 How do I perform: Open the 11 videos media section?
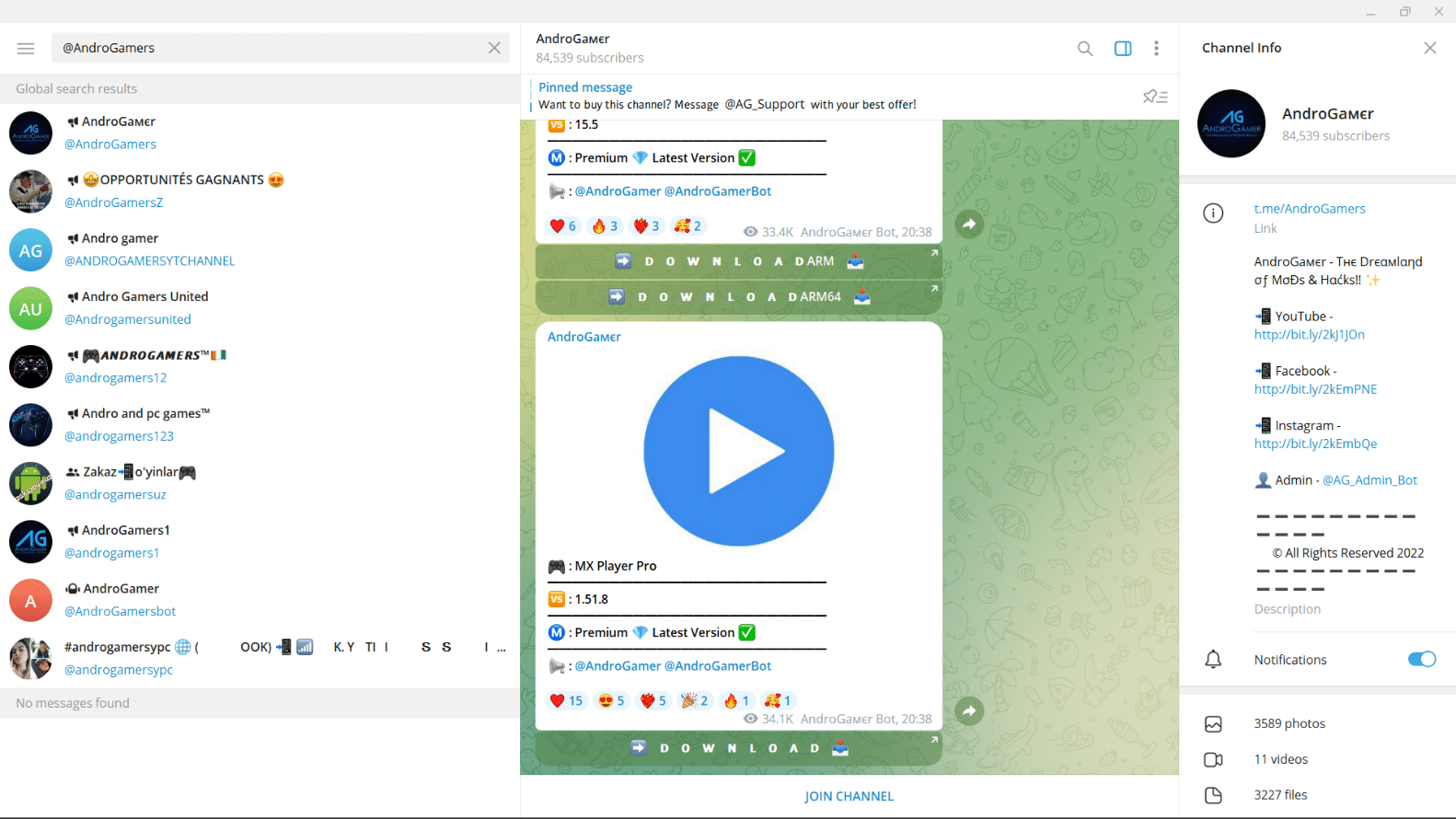click(x=1317, y=759)
